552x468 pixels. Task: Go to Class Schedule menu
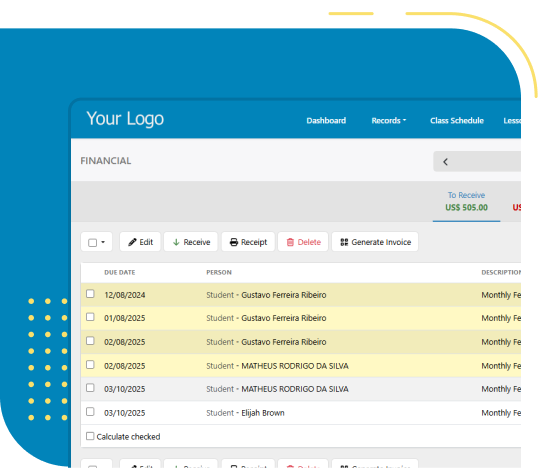tap(457, 120)
